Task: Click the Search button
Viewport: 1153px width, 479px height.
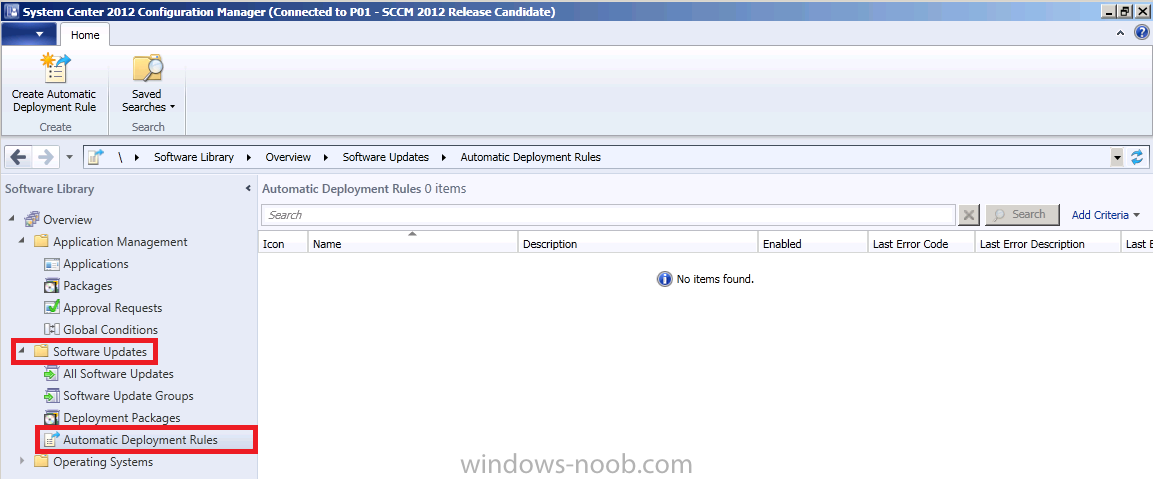Action: coord(1022,215)
